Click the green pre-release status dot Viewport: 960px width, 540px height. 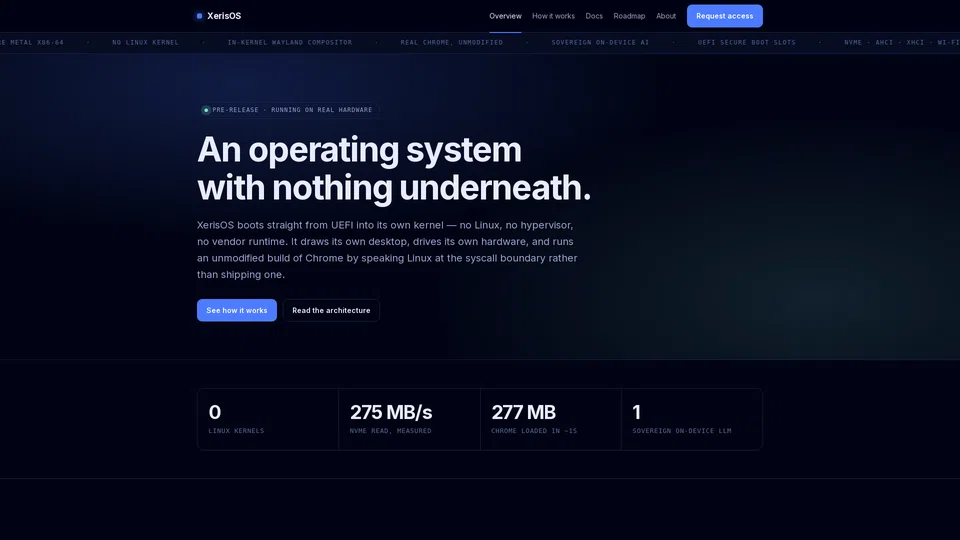[x=206, y=110]
